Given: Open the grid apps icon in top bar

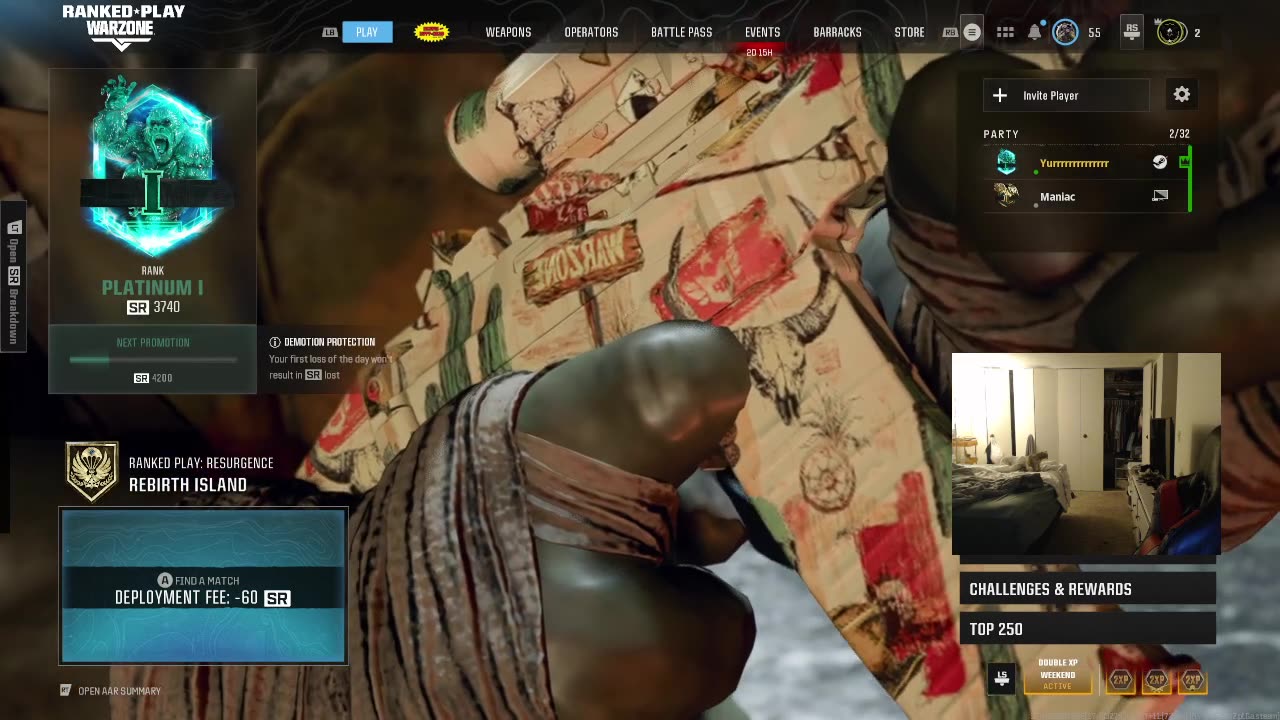Looking at the screenshot, I should coord(1005,32).
